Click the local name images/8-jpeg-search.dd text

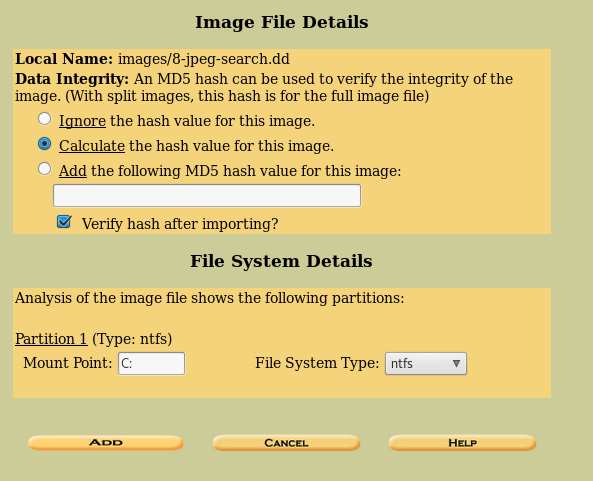(204, 59)
